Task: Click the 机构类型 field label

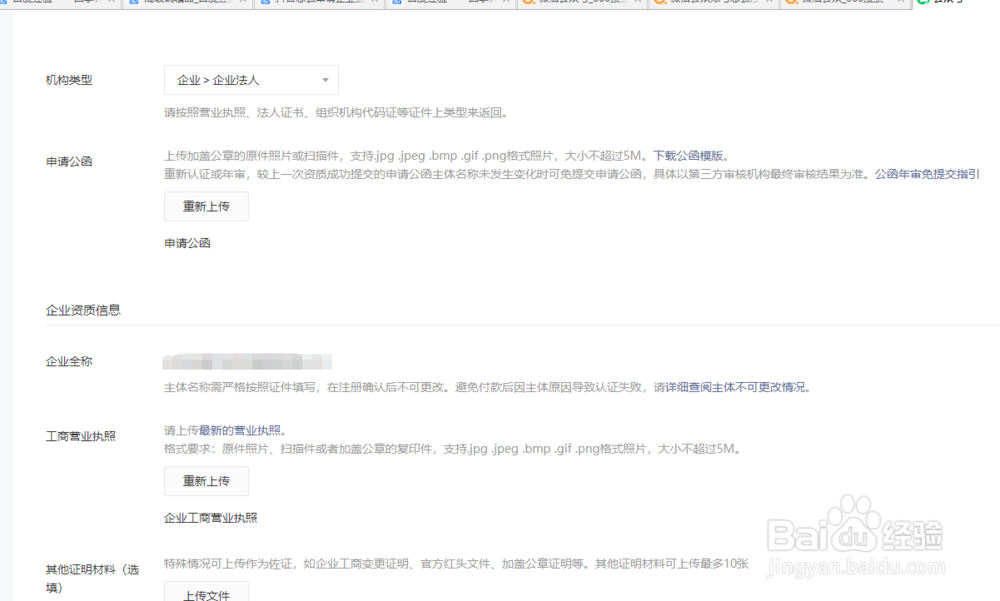Action: pyautogui.click(x=69, y=80)
